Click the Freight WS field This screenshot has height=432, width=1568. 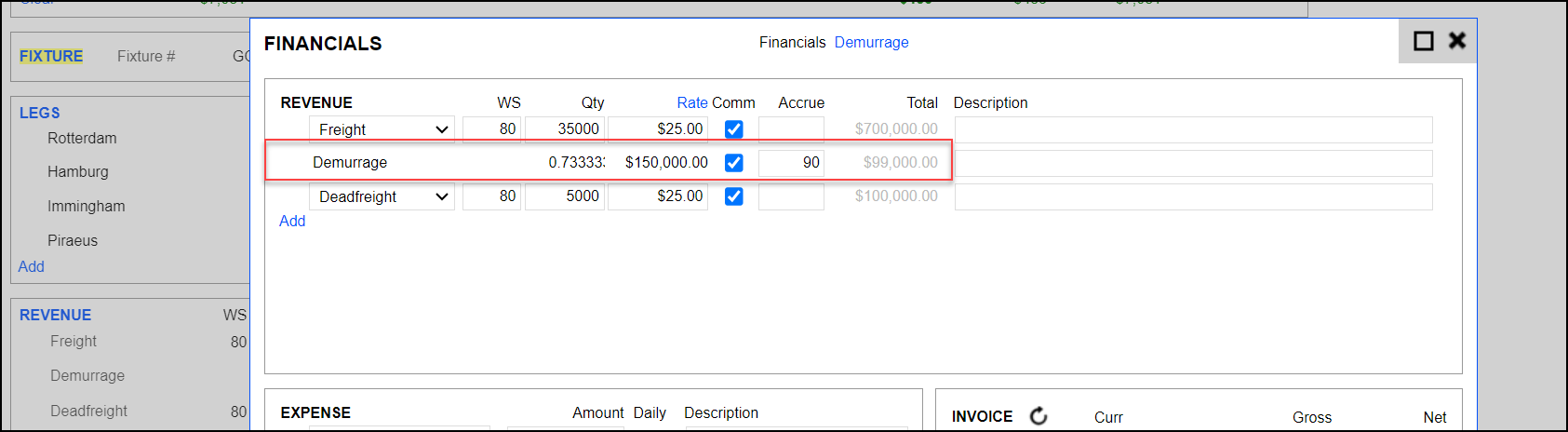491,129
